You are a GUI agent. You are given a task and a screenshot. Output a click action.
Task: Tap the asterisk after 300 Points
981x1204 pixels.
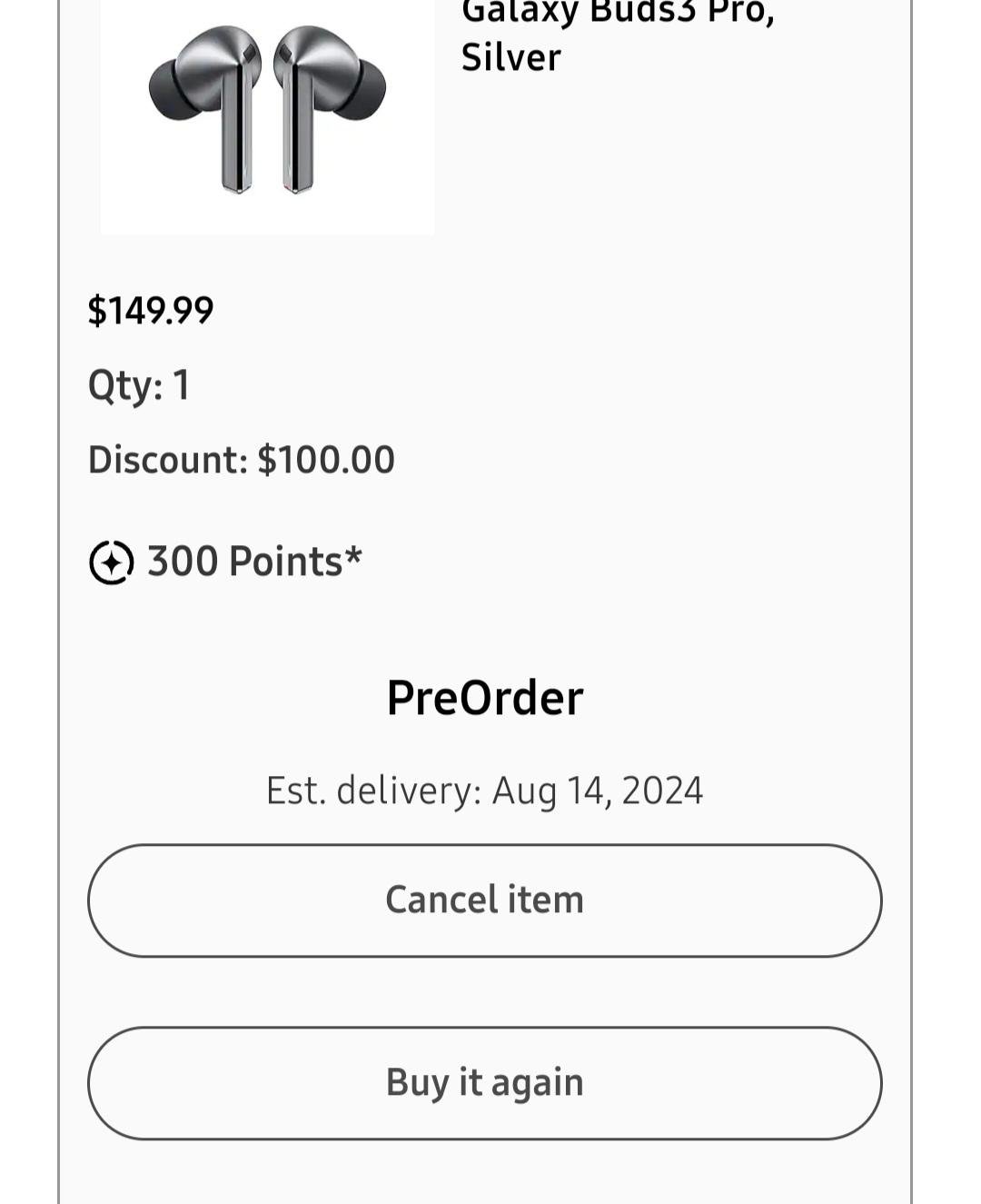pyautogui.click(x=354, y=555)
